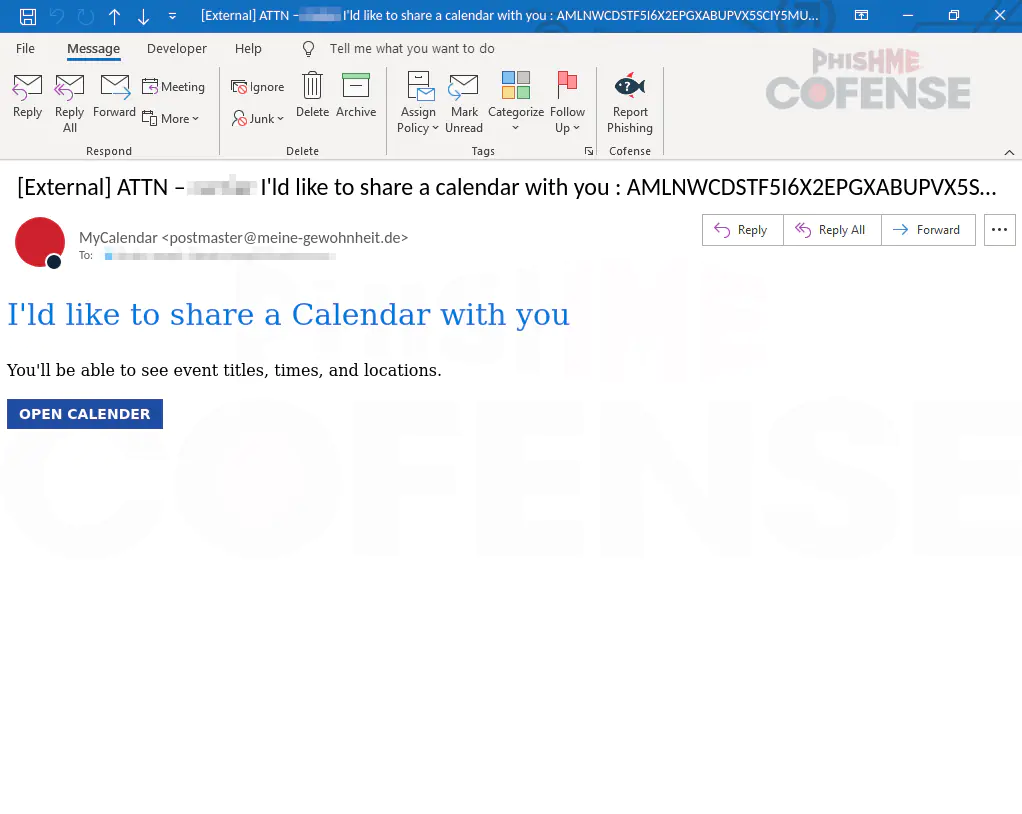Click the Forward button in message header
This screenshot has width=1022, height=814.
[927, 230]
